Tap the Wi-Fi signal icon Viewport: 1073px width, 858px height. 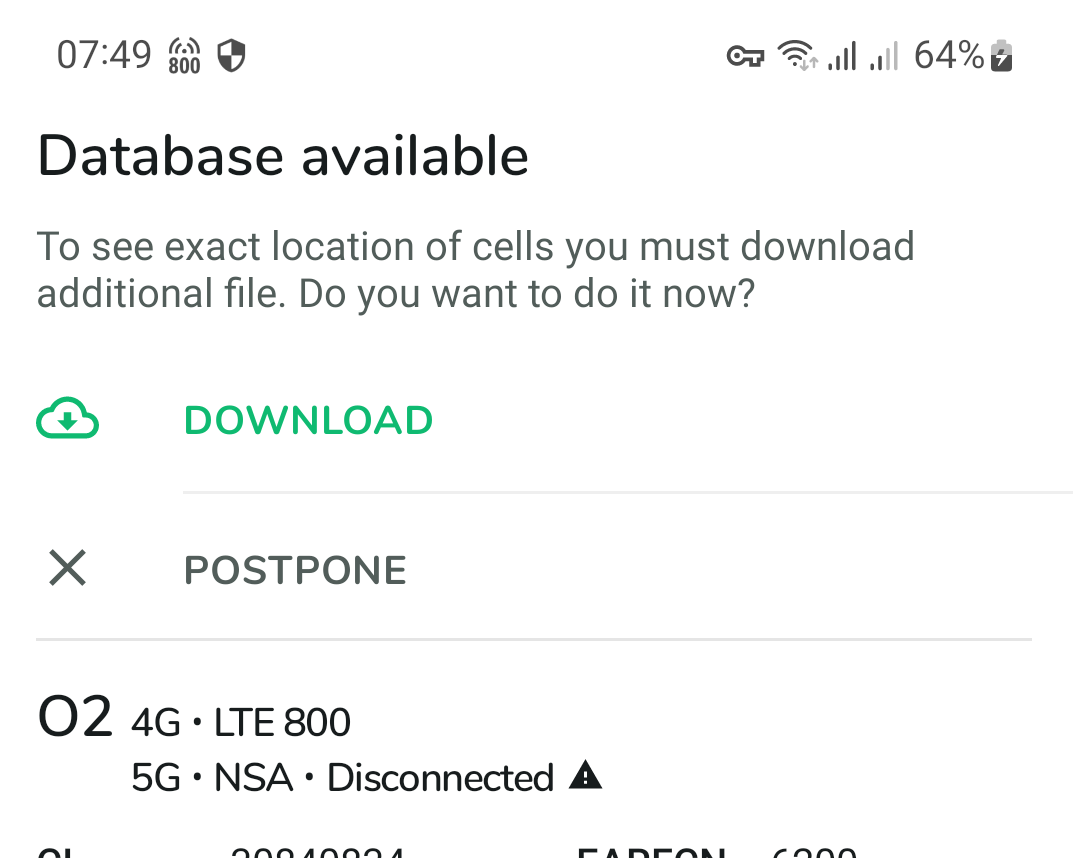tap(797, 56)
